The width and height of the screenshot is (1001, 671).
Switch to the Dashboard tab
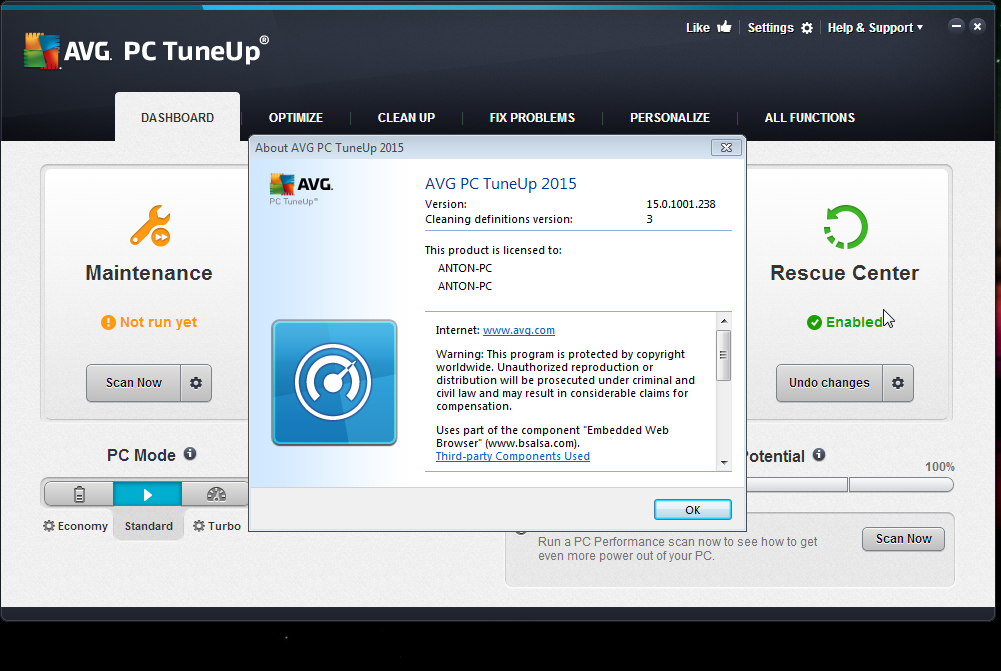[177, 117]
